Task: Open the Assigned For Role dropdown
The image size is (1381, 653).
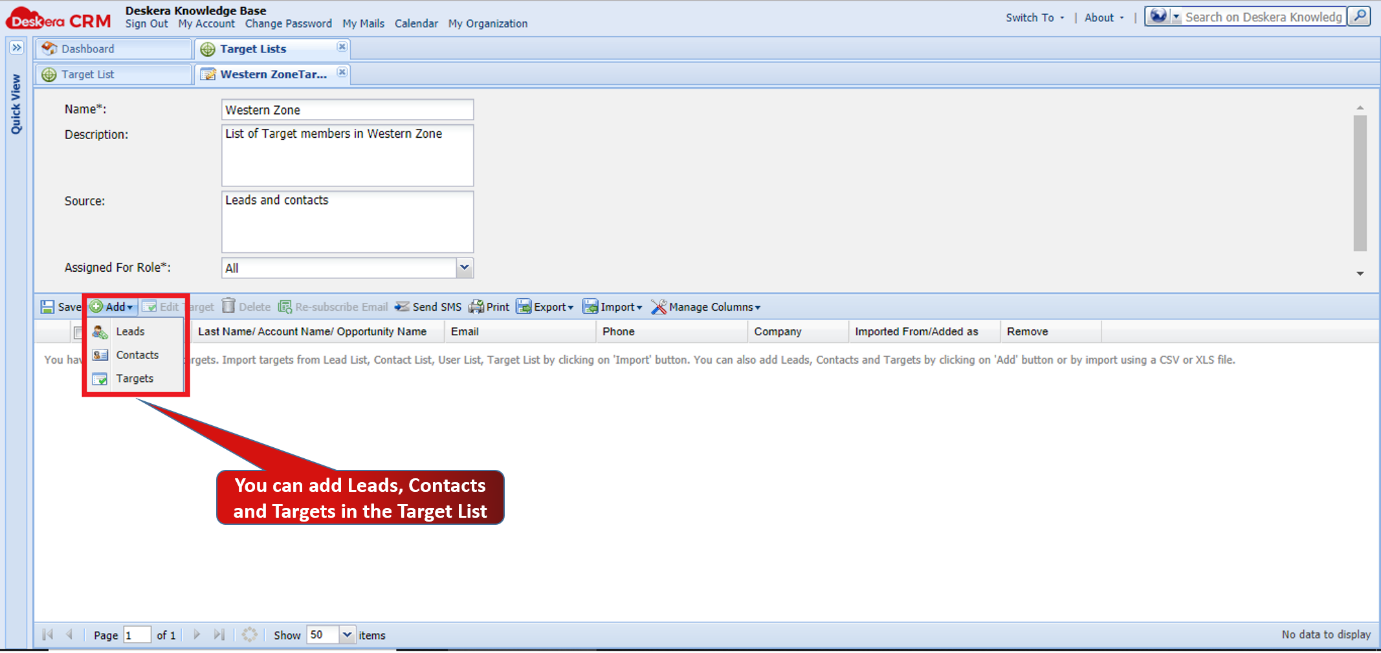Action: (464, 267)
